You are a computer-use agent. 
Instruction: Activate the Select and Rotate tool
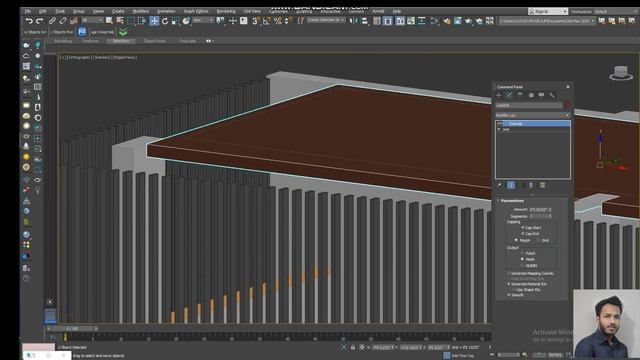pyautogui.click(x=165, y=21)
